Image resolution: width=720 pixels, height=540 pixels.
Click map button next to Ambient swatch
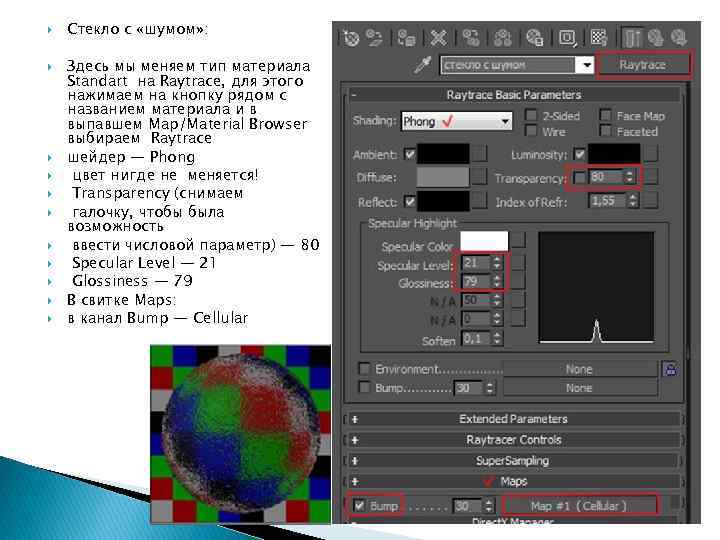(x=479, y=154)
